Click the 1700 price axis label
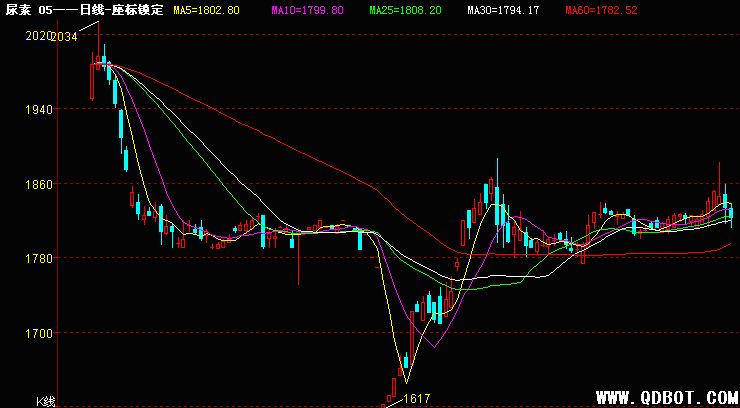The height and width of the screenshot is (408, 740). 36,333
